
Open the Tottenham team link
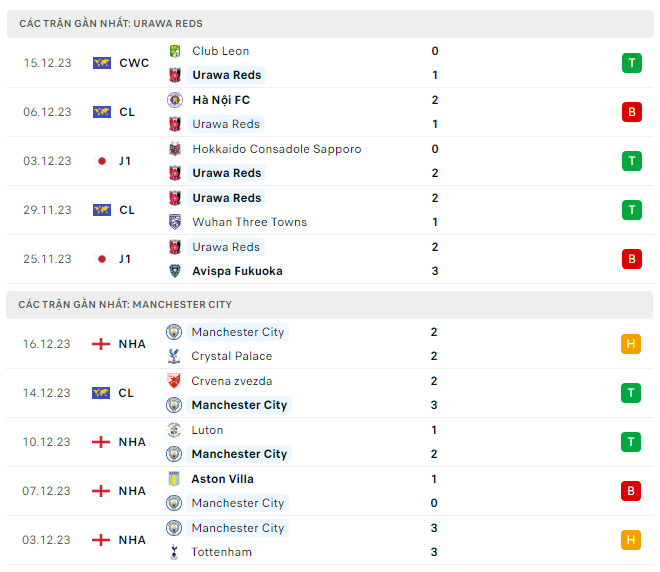tap(221, 552)
